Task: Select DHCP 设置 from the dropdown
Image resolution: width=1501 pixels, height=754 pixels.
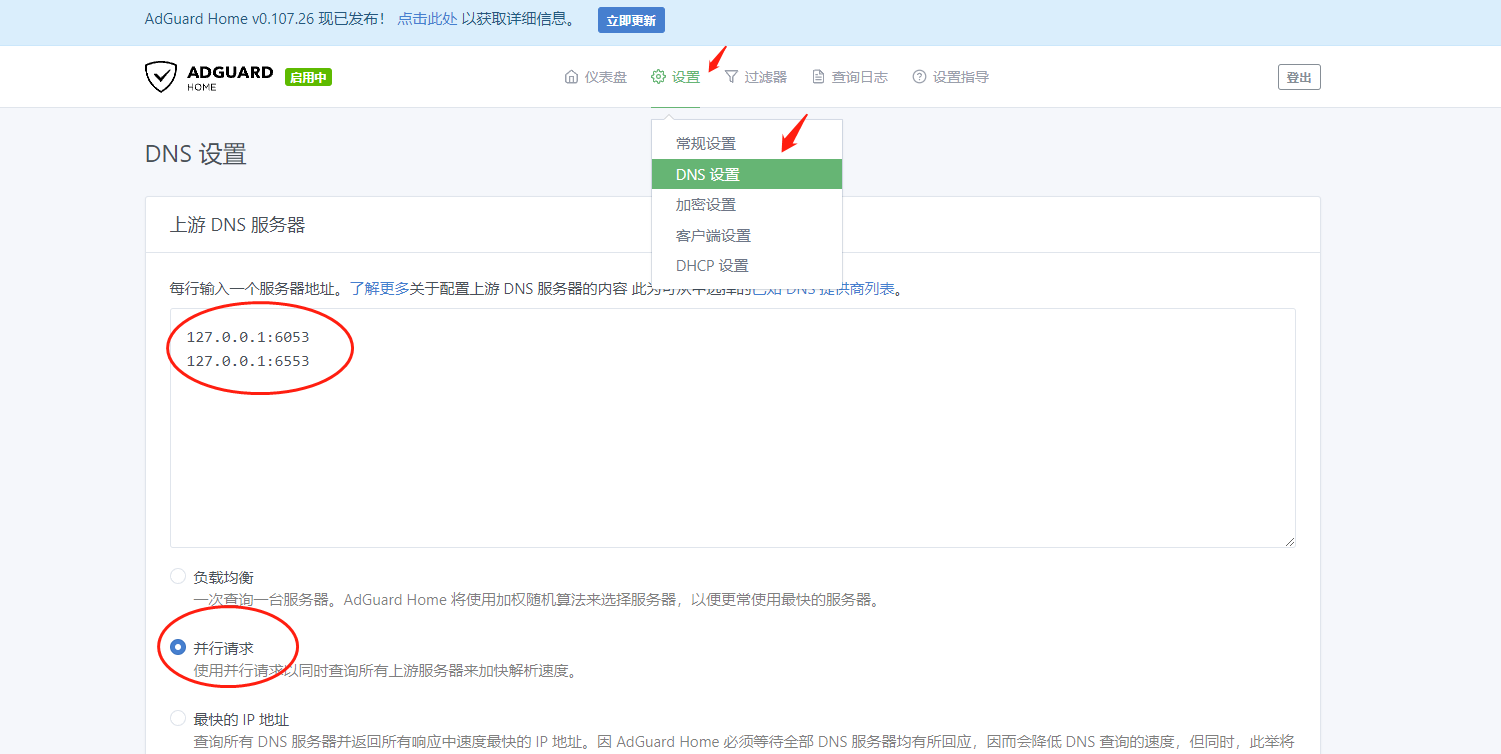Action: coord(712,266)
